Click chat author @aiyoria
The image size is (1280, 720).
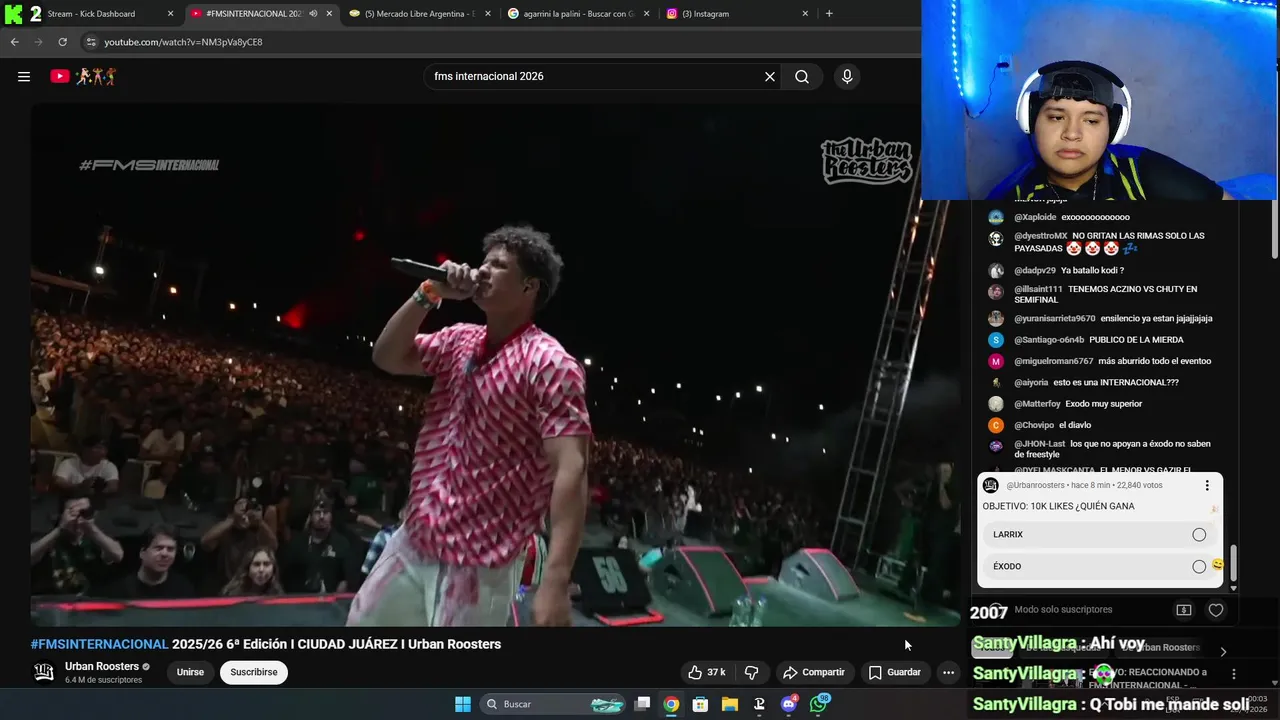pyautogui.click(x=1031, y=382)
